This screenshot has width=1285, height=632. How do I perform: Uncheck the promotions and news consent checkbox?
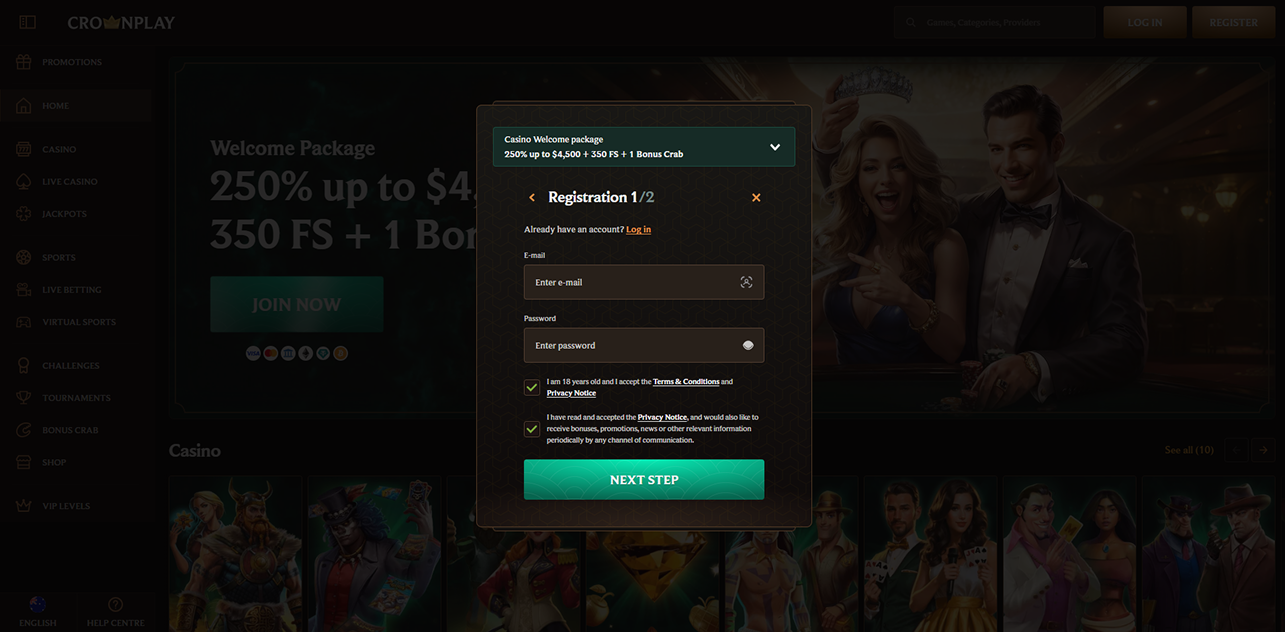[532, 429]
